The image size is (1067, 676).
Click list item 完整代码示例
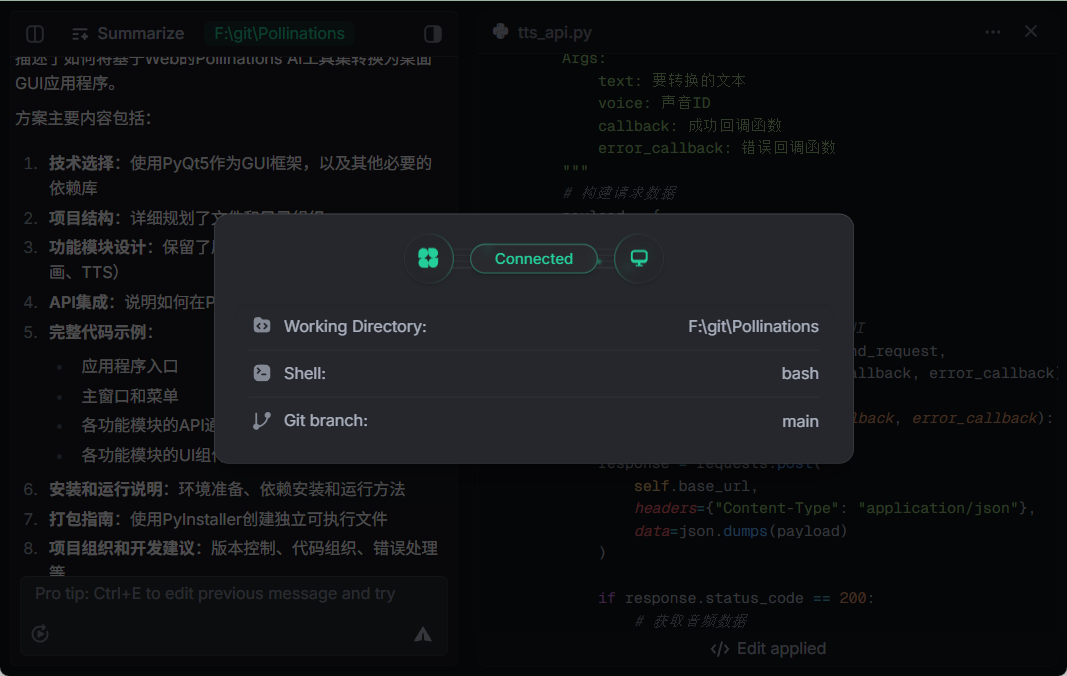pyautogui.click(x=101, y=332)
